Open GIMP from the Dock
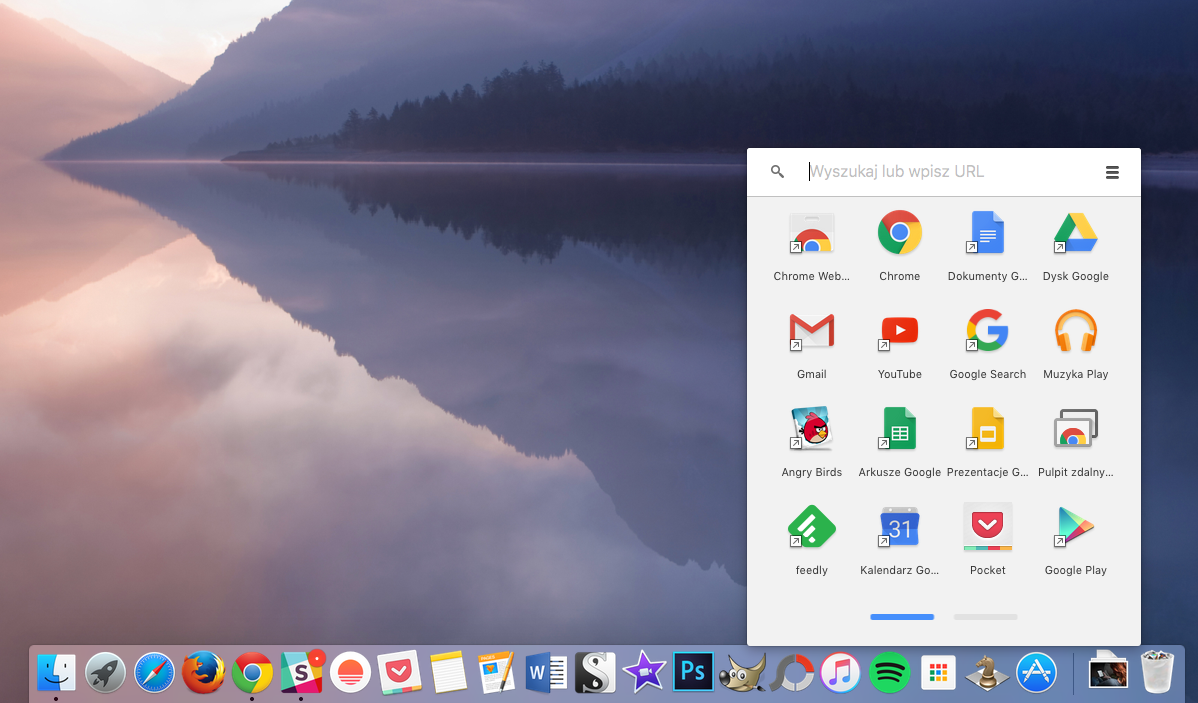The image size is (1198, 703). pos(742,672)
